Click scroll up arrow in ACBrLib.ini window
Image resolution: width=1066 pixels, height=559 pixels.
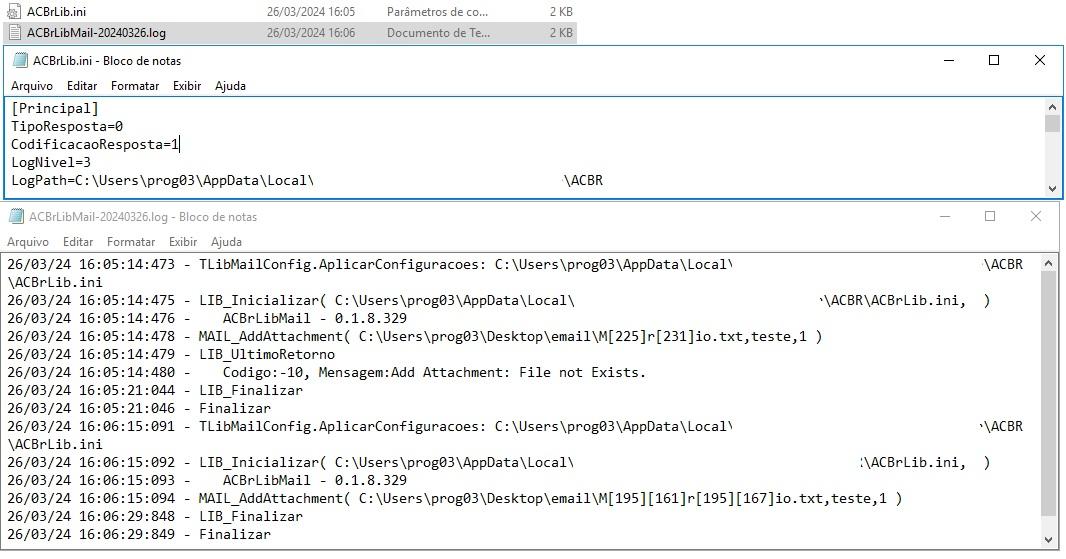1052,107
